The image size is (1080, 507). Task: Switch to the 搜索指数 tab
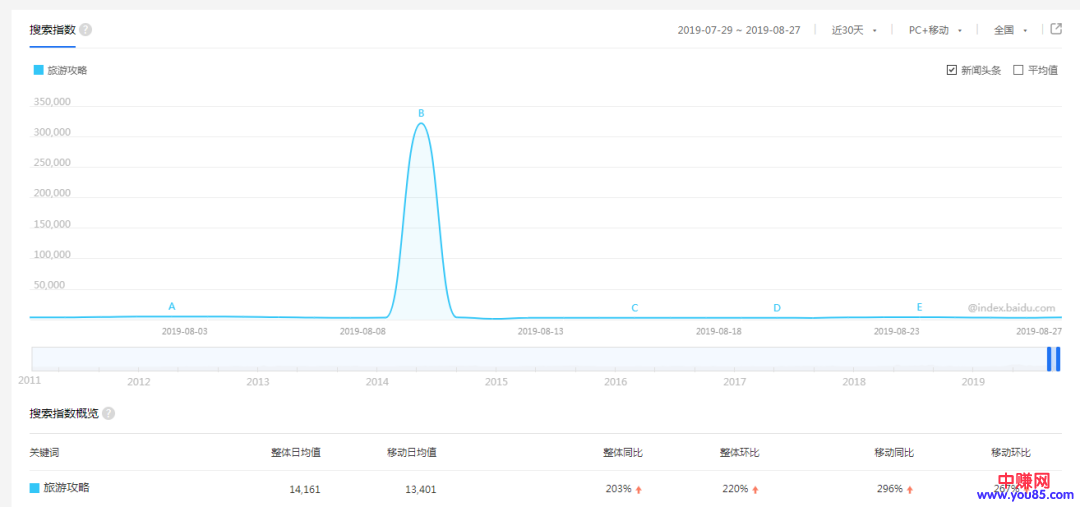pos(52,30)
